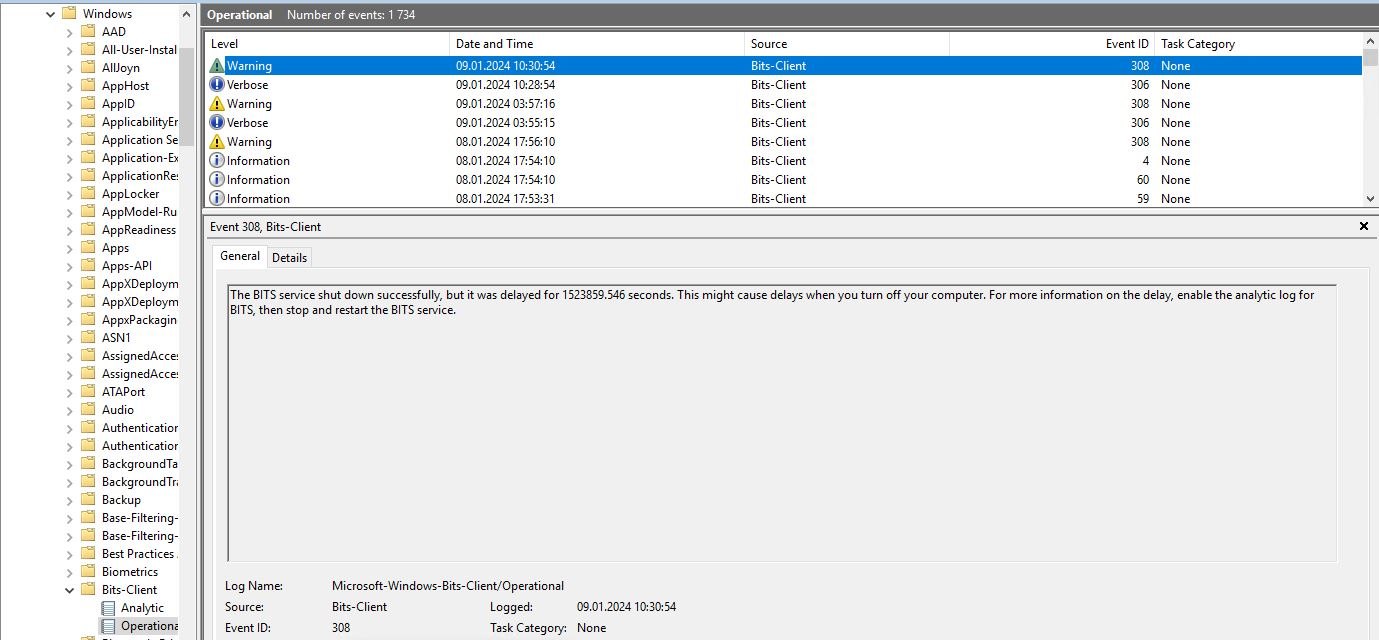Click the ASN1 folder icon
The width and height of the screenshot is (1379, 640).
(88, 338)
